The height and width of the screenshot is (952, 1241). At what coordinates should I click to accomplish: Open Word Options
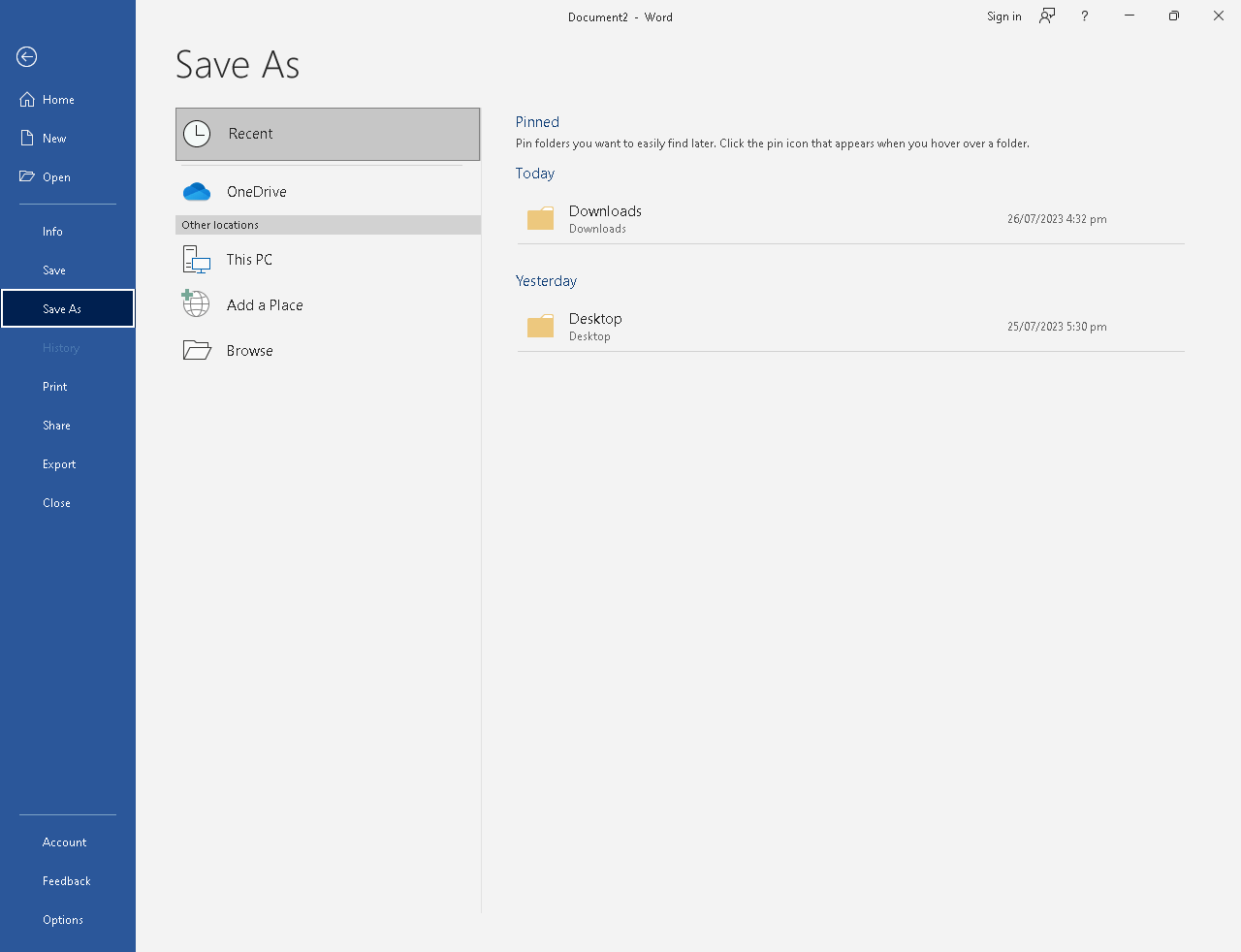[68, 920]
